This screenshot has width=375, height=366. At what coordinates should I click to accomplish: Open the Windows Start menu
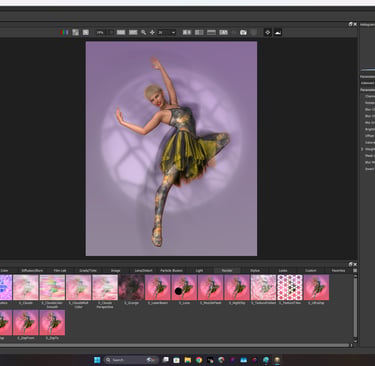(97, 360)
